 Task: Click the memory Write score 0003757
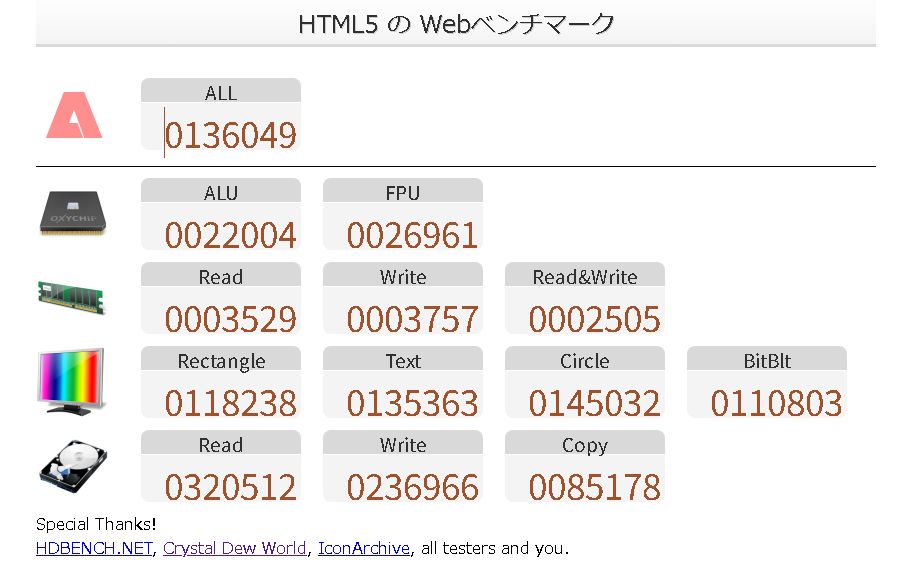click(413, 320)
